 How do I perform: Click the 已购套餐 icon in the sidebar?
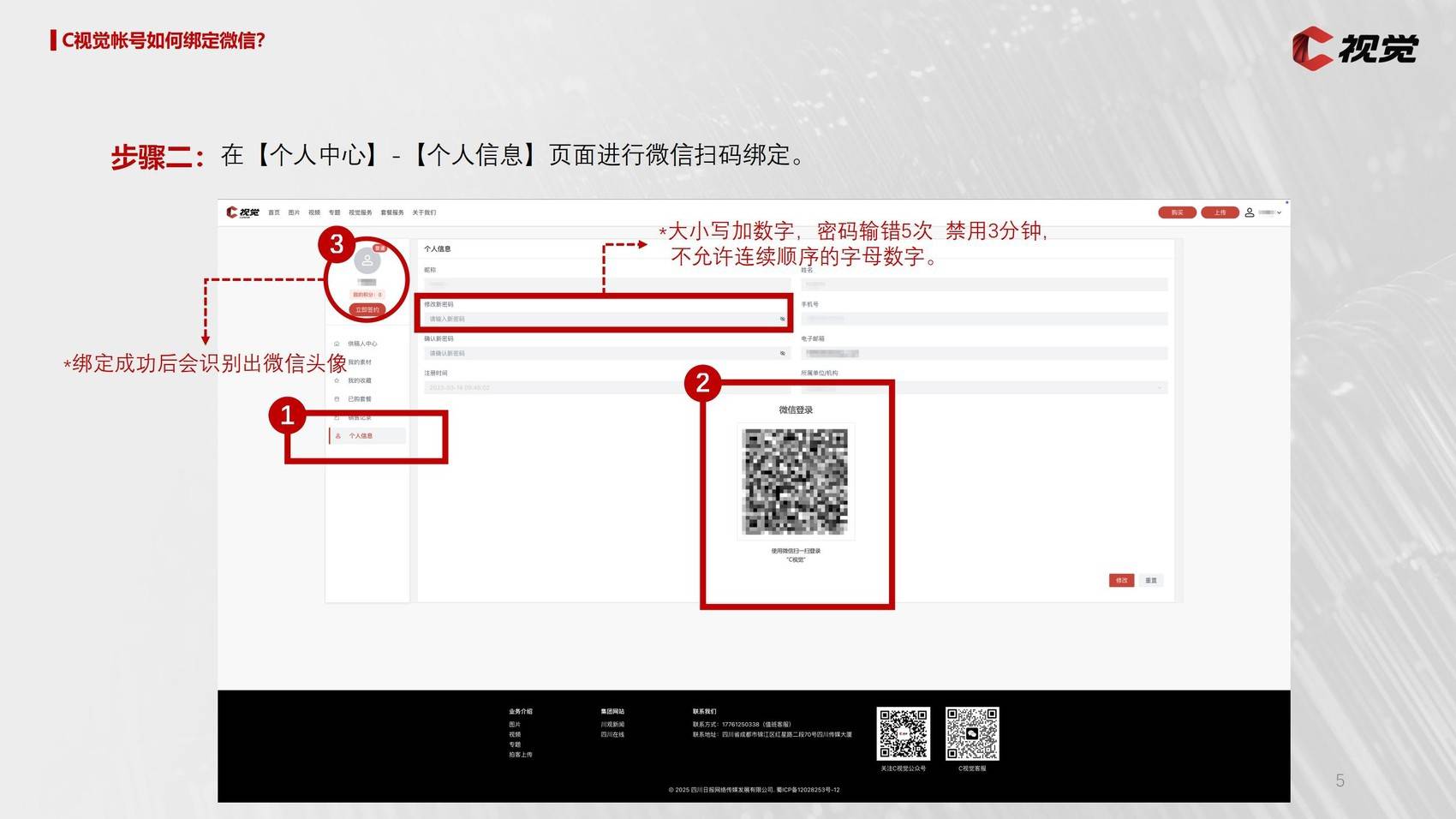click(337, 399)
